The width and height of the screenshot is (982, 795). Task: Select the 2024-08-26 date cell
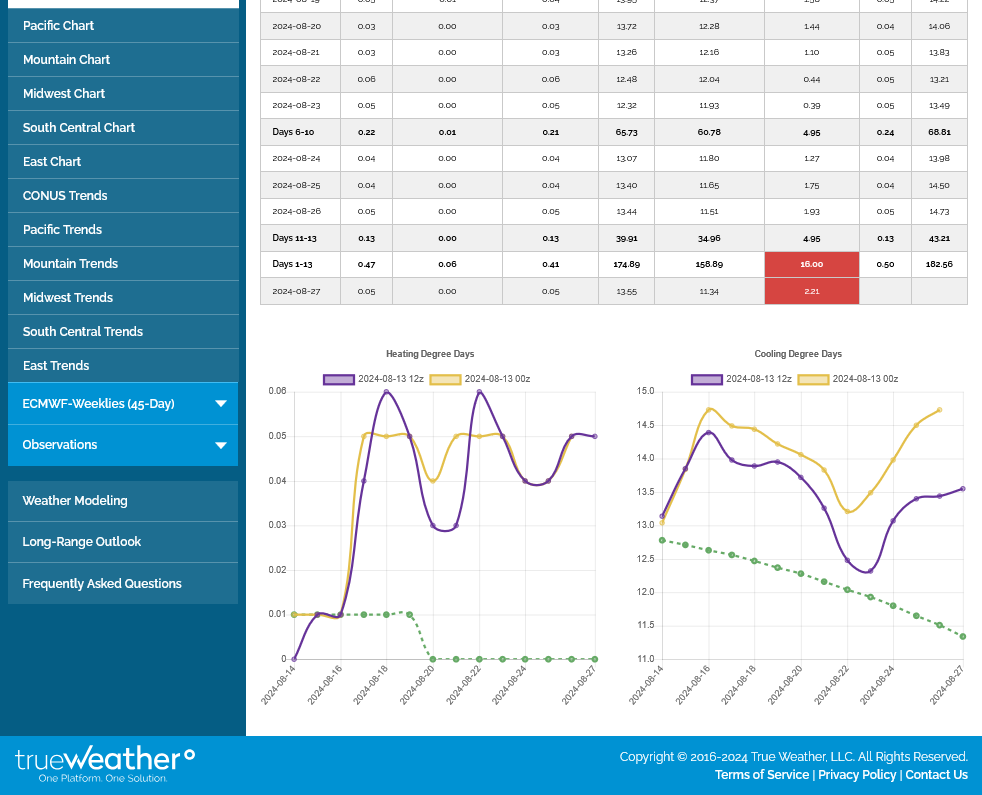click(300, 212)
